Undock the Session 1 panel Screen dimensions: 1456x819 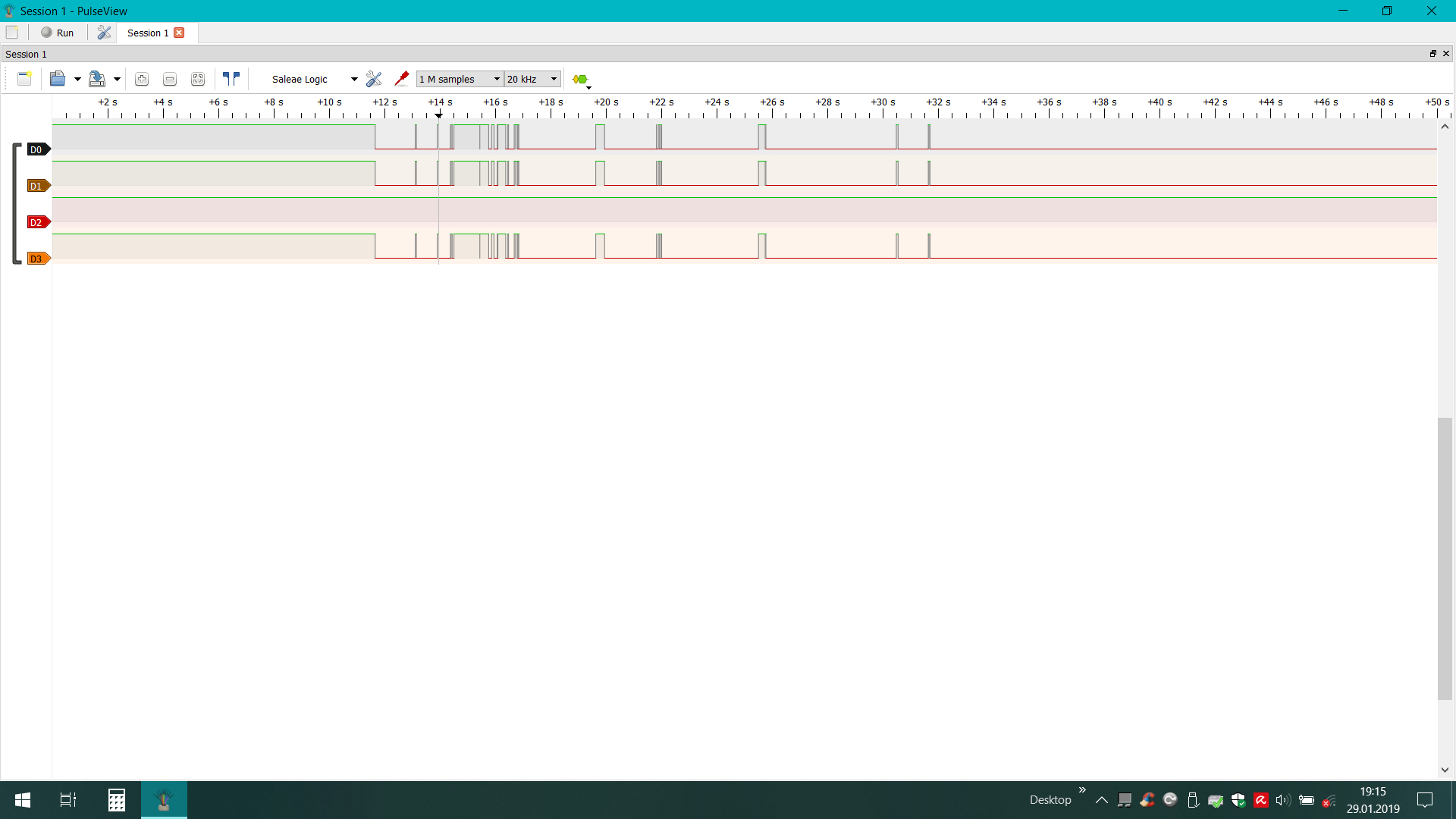click(x=1433, y=54)
